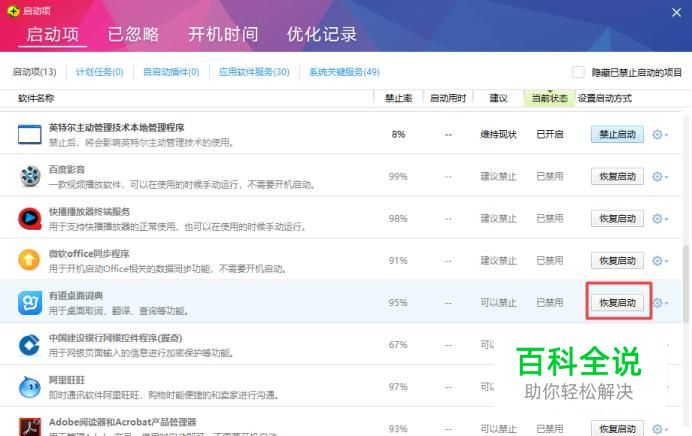
Task: Open gear settings for 微软office同步程序 row
Action: 659,261
